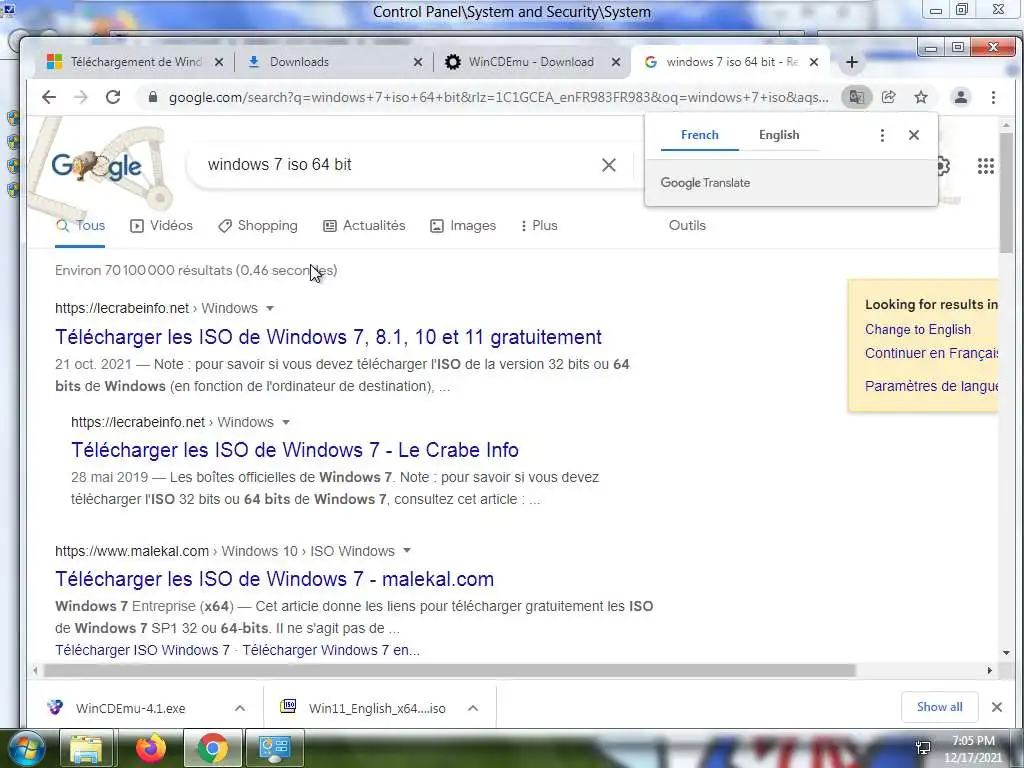1024x768 pixels.
Task: Open the Outils search tools
Action: tap(687, 225)
